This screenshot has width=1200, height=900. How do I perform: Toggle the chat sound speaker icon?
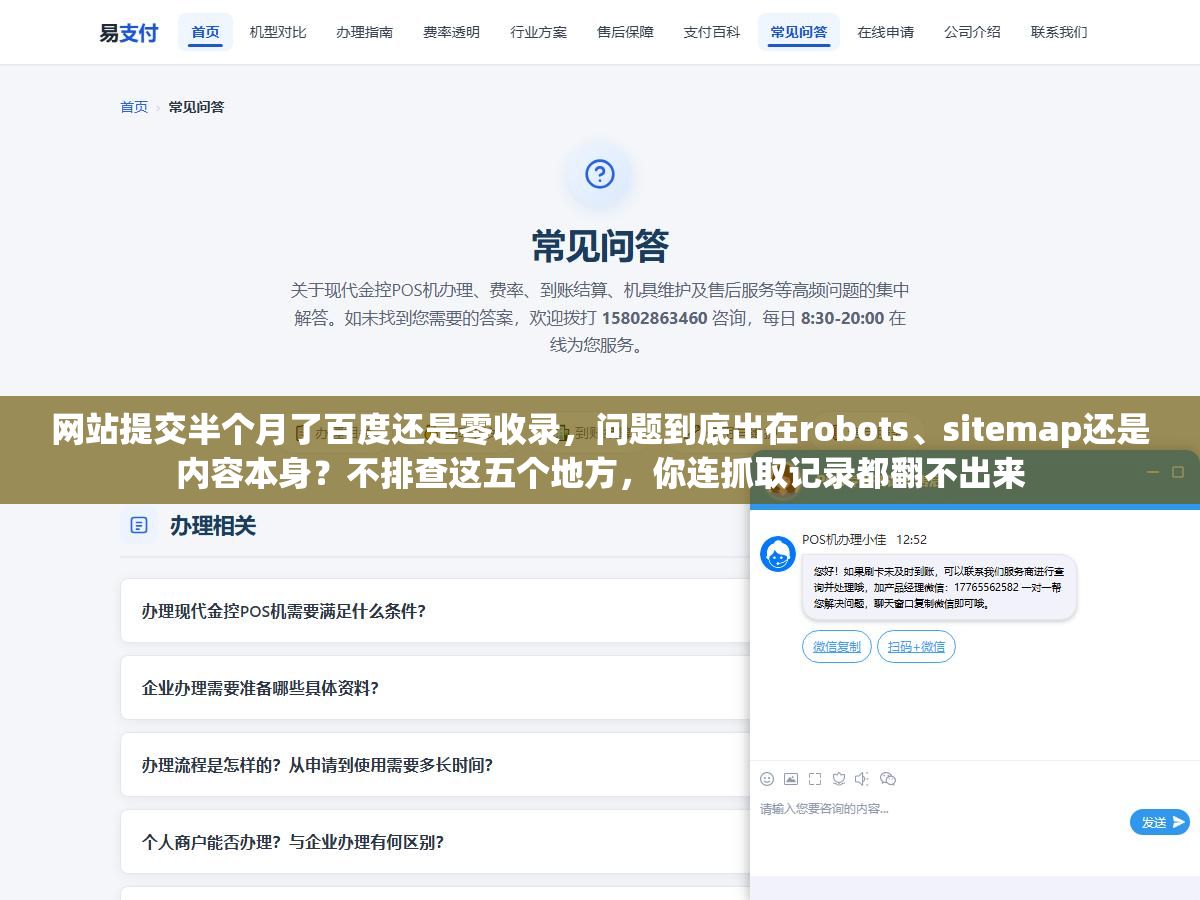[x=862, y=779]
